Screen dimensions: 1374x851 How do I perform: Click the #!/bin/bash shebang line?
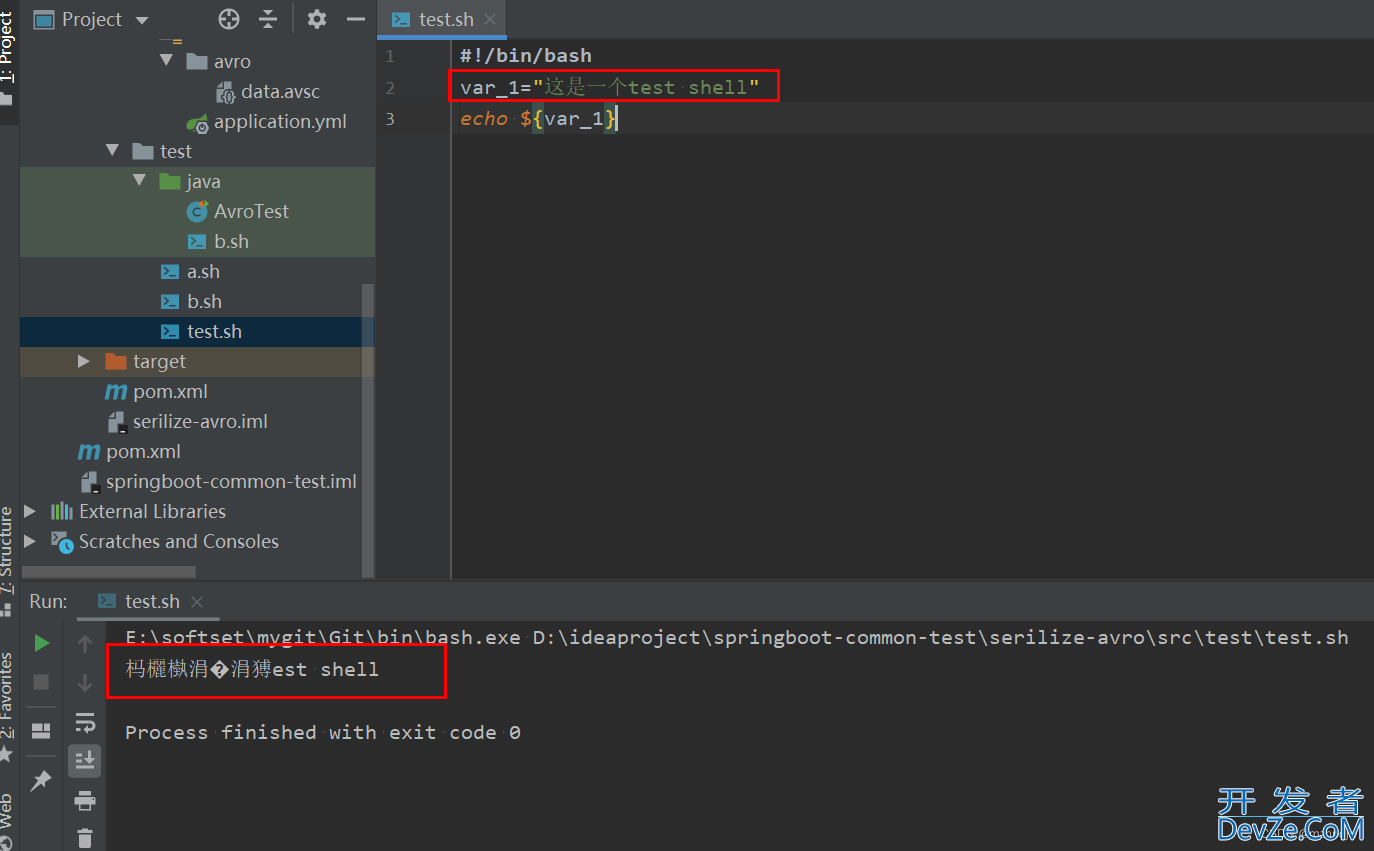click(x=526, y=55)
